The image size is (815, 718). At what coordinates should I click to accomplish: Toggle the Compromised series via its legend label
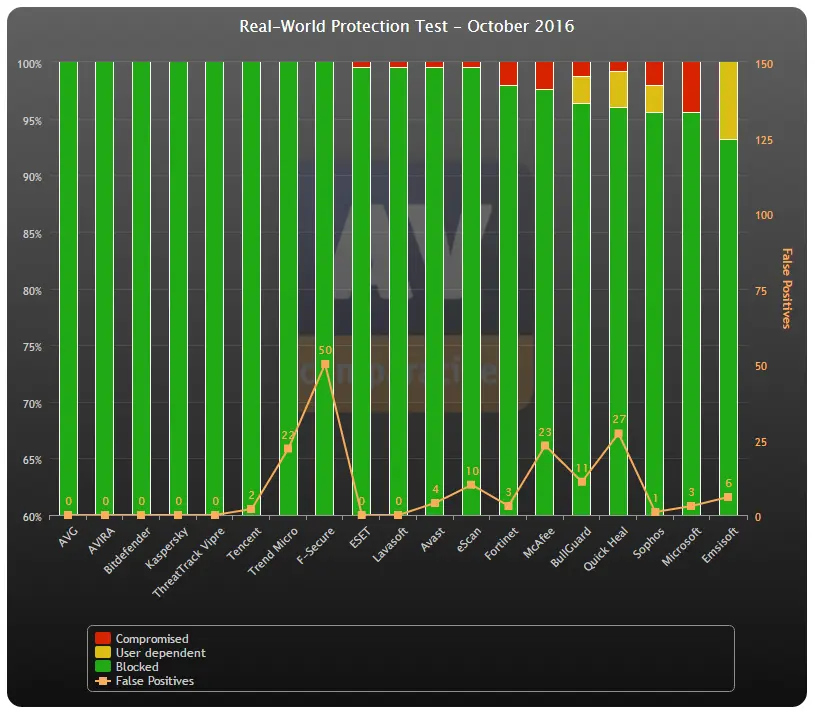(x=152, y=638)
